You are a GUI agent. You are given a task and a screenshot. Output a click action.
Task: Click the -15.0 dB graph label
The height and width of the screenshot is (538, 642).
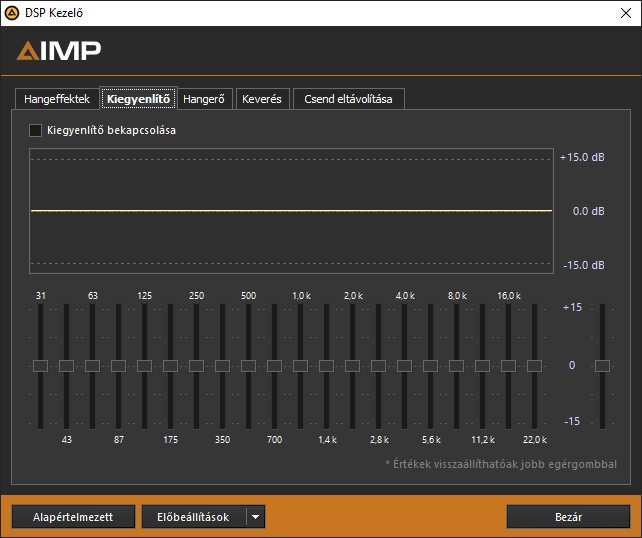point(583,265)
